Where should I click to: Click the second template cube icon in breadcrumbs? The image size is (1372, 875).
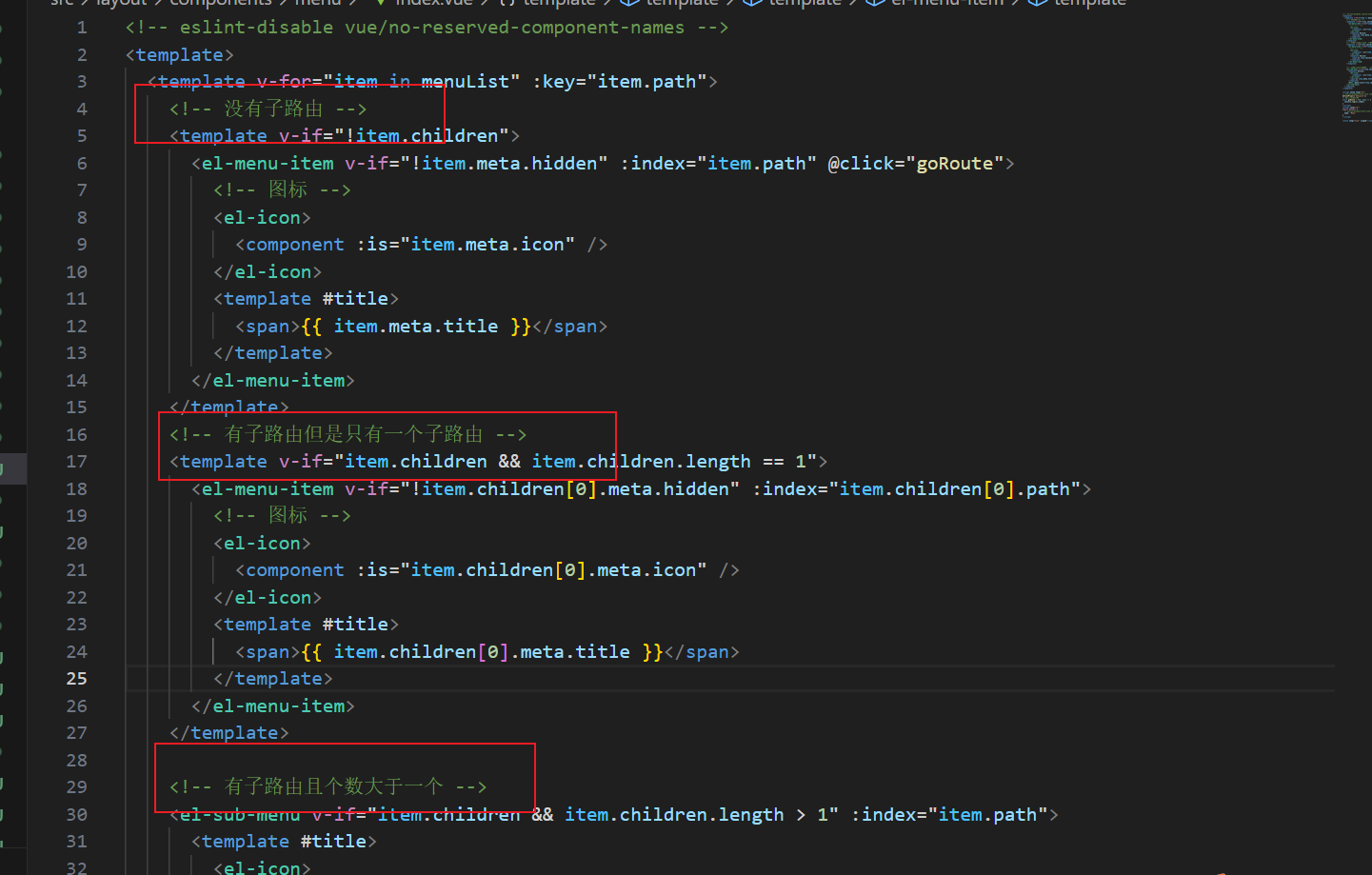pyautogui.click(x=752, y=3)
